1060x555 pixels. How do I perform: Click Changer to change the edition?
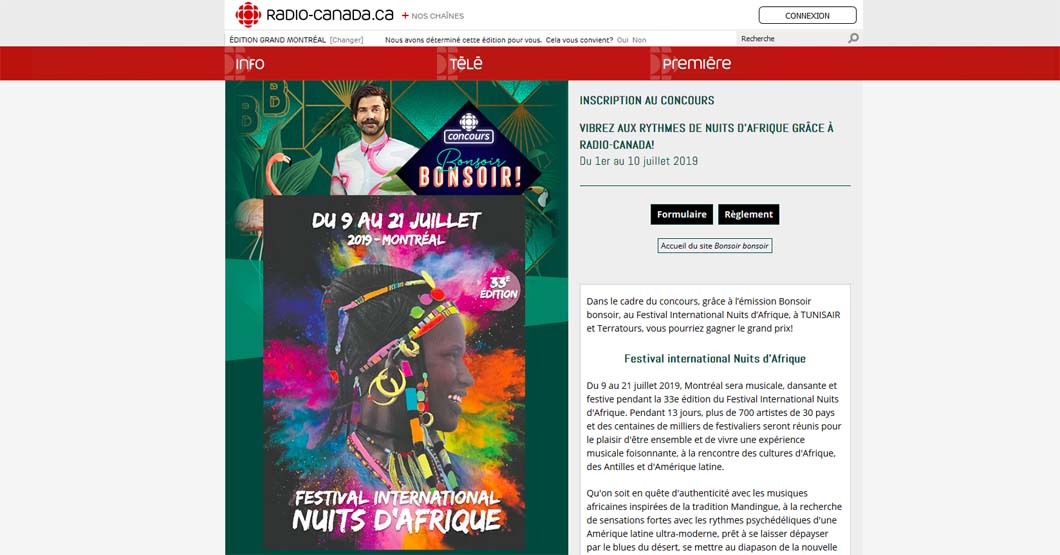(x=347, y=40)
